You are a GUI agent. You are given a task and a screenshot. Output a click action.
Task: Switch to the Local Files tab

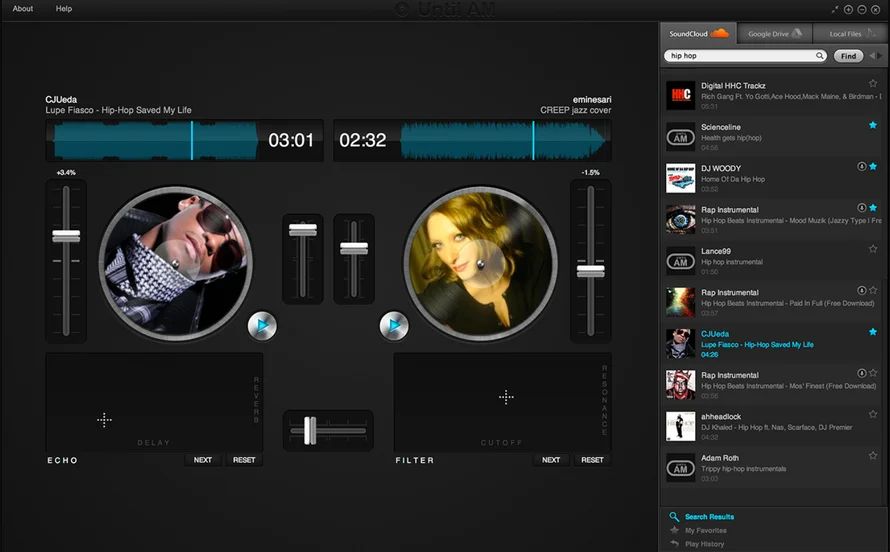pos(850,33)
